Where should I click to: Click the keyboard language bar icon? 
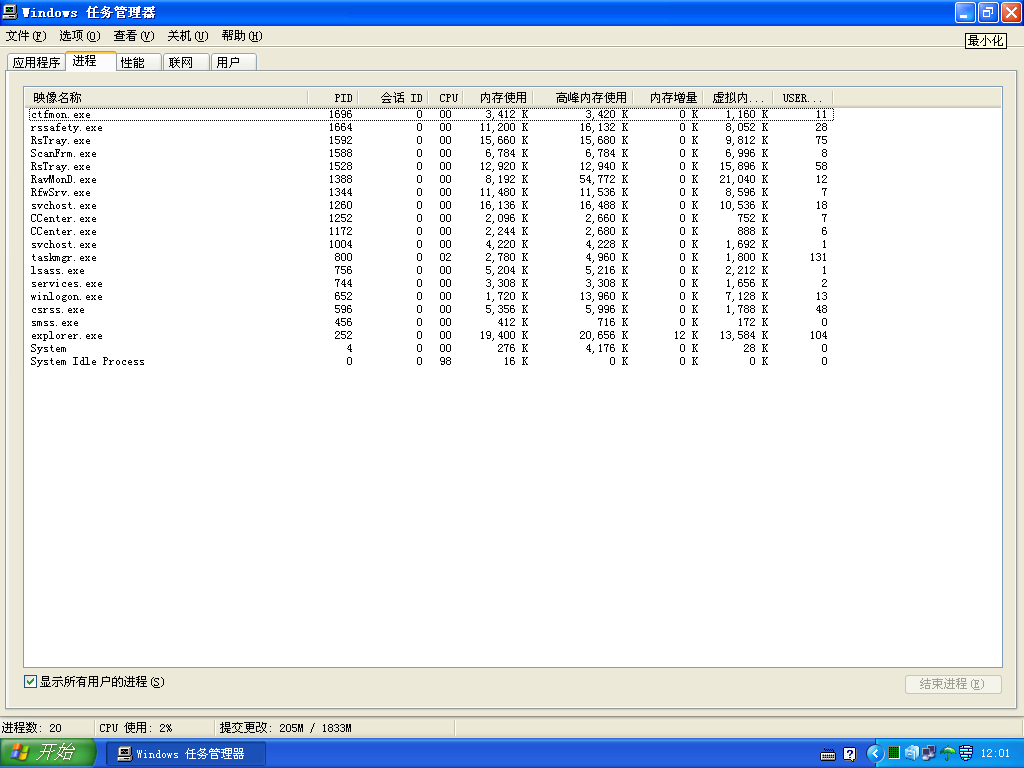[x=827, y=754]
